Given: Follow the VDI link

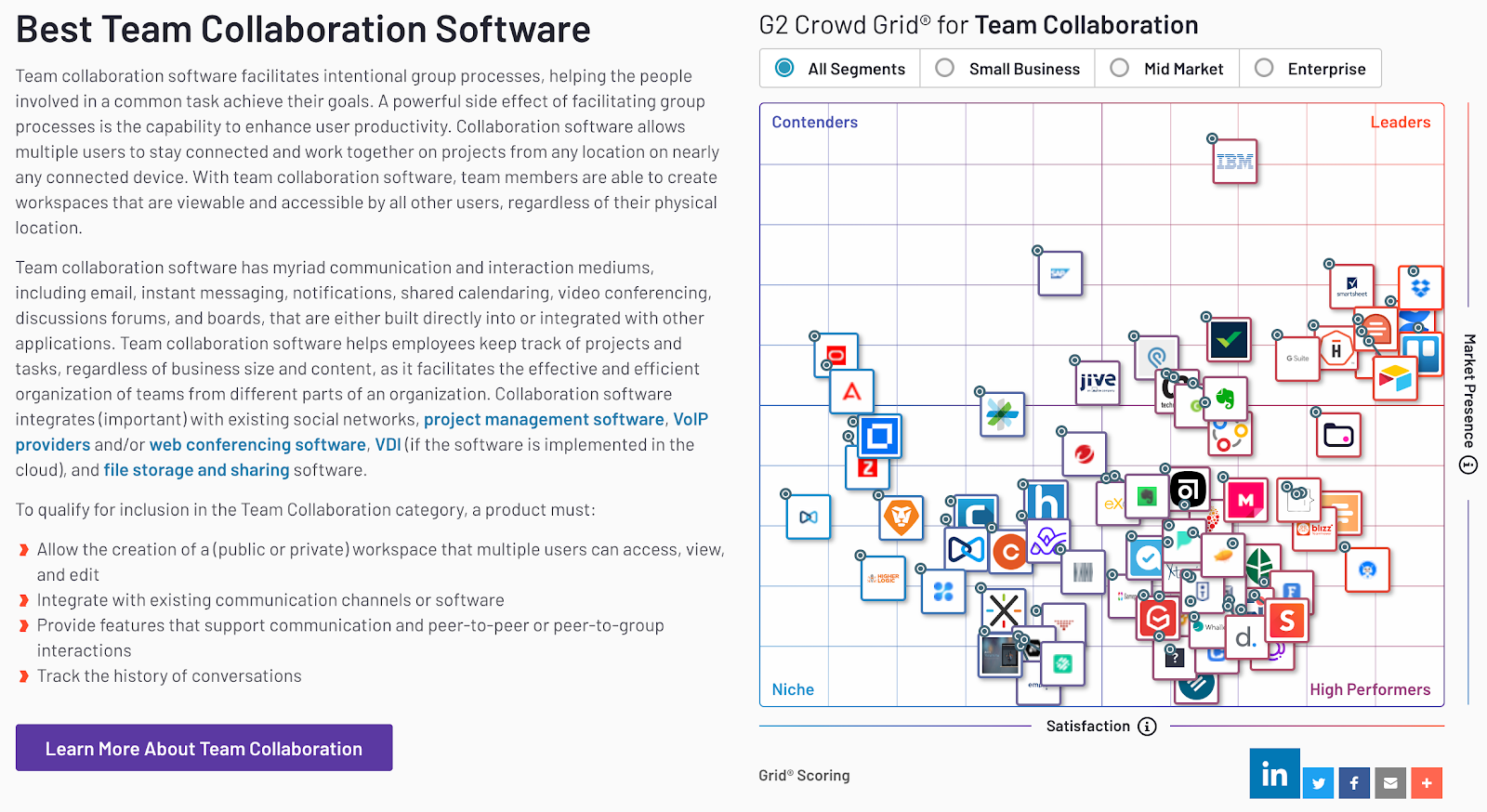Looking at the screenshot, I should coord(388,445).
